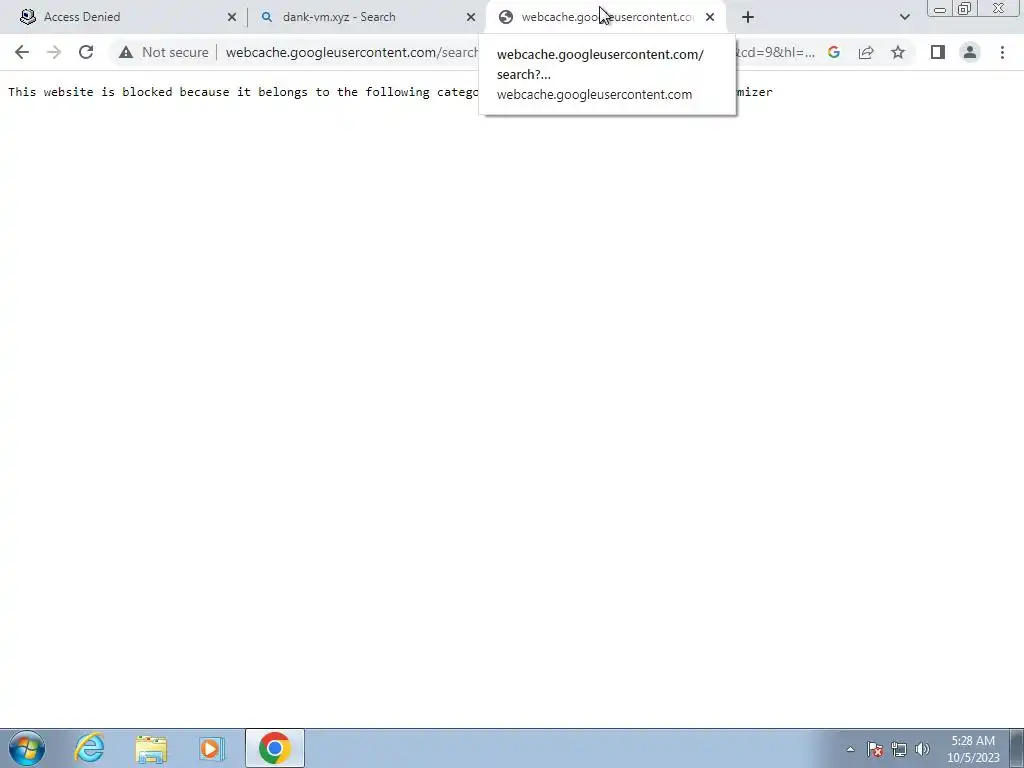The height and width of the screenshot is (768, 1024).
Task: Close the webcache.googleusercontent tab
Action: (x=710, y=17)
